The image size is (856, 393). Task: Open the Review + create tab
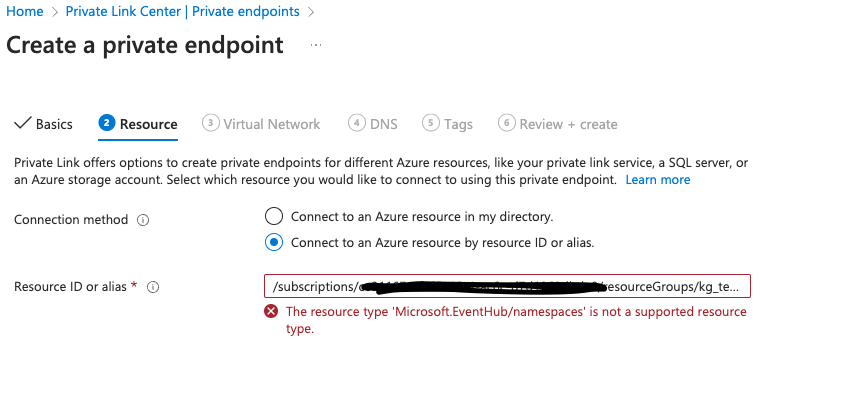(x=557, y=124)
